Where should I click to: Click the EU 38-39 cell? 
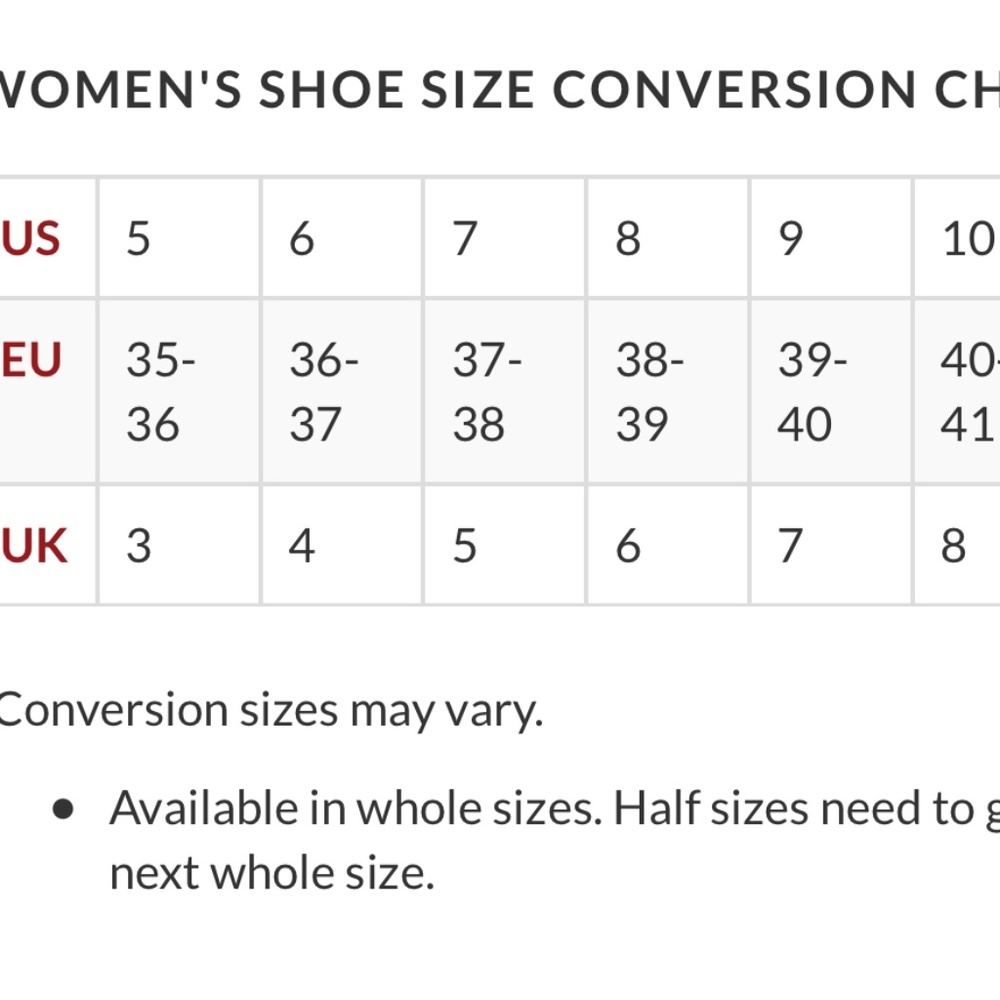pyautogui.click(x=668, y=391)
